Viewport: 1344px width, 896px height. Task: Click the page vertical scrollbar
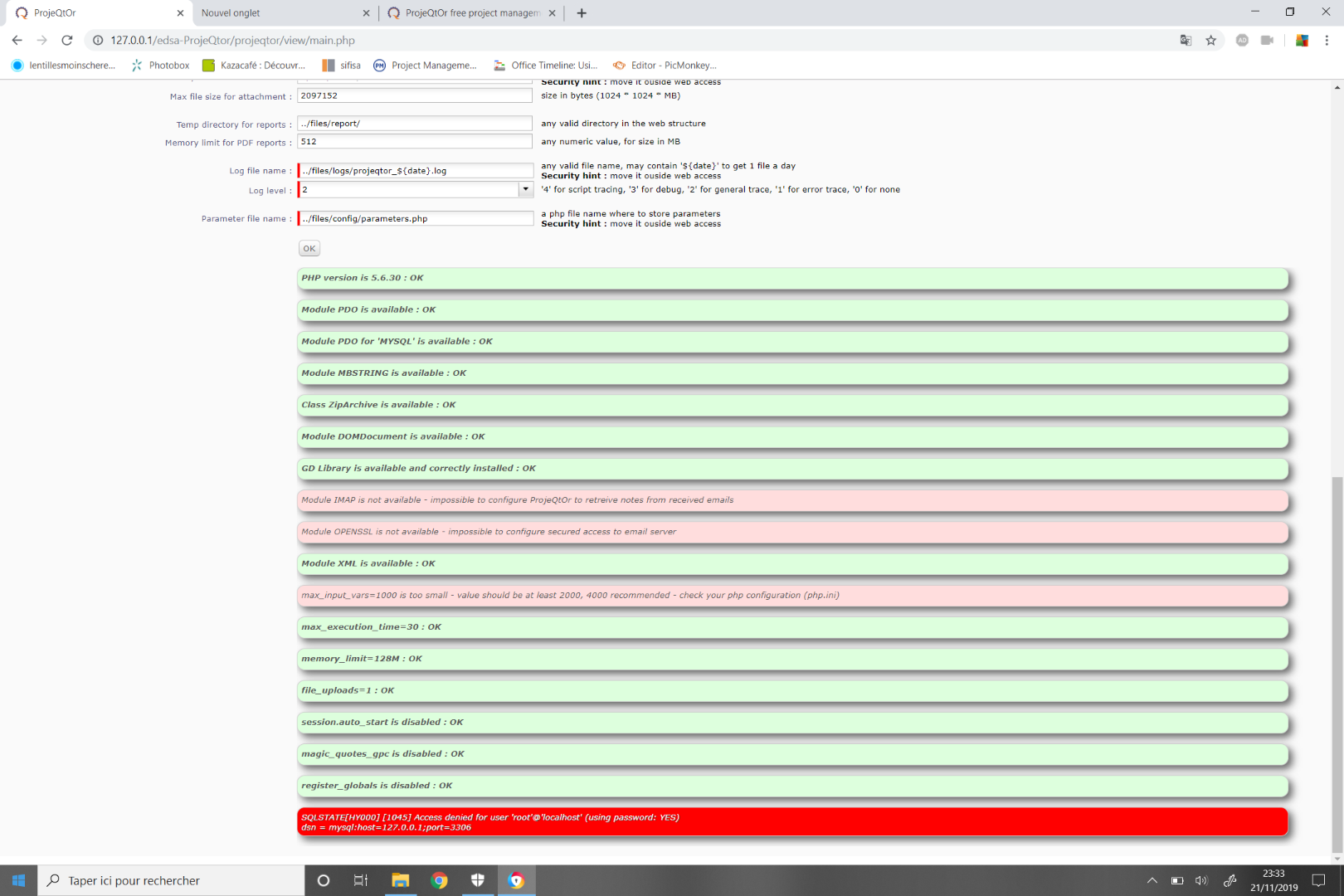(1337, 664)
